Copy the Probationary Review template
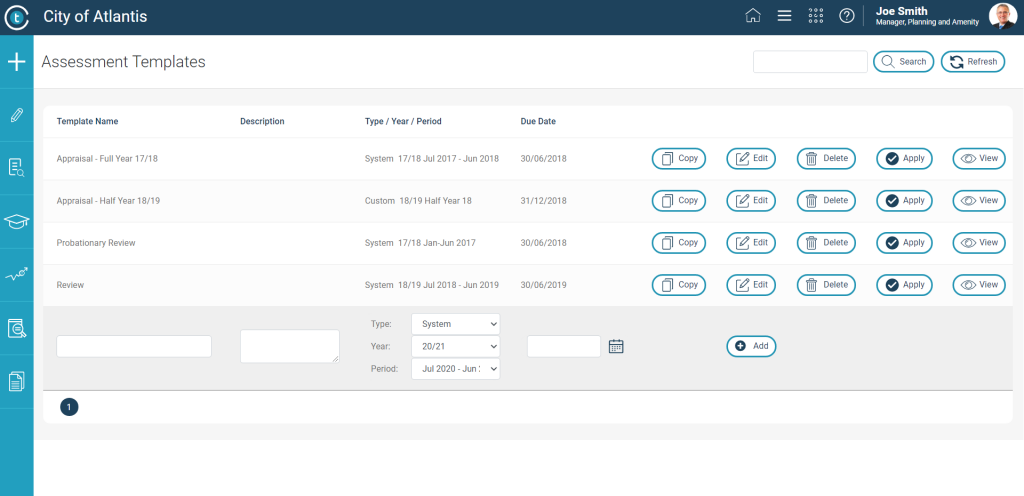This screenshot has width=1024, height=496. (x=679, y=243)
